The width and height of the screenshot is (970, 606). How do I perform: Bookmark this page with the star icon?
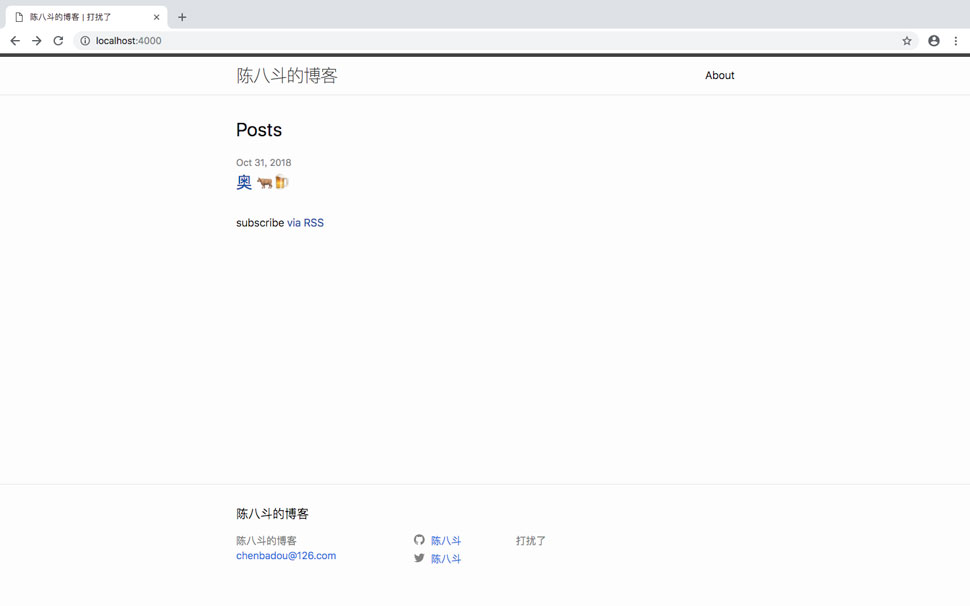point(907,41)
